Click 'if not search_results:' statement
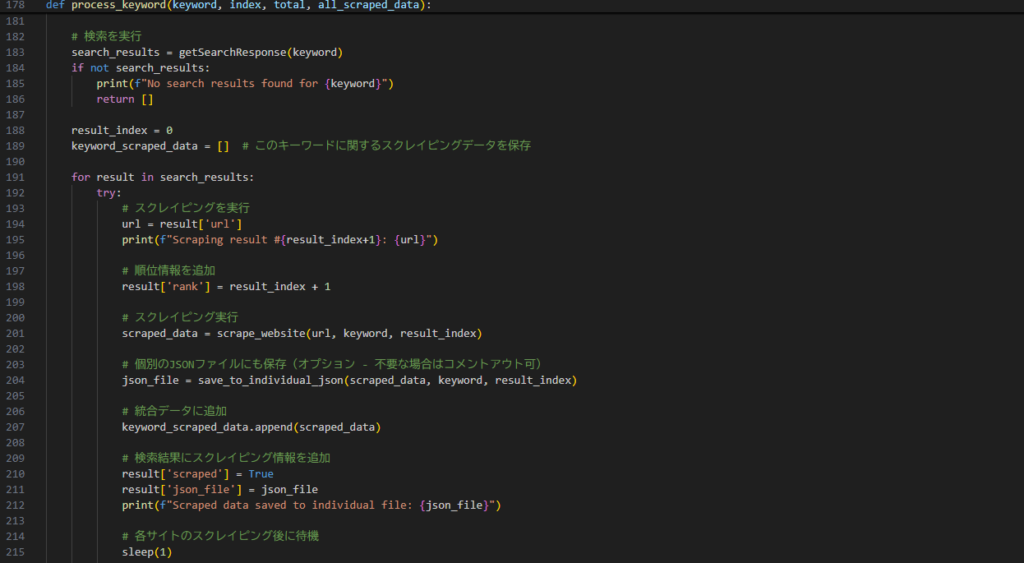Screen dimensions: 1024x563 (x=140, y=68)
